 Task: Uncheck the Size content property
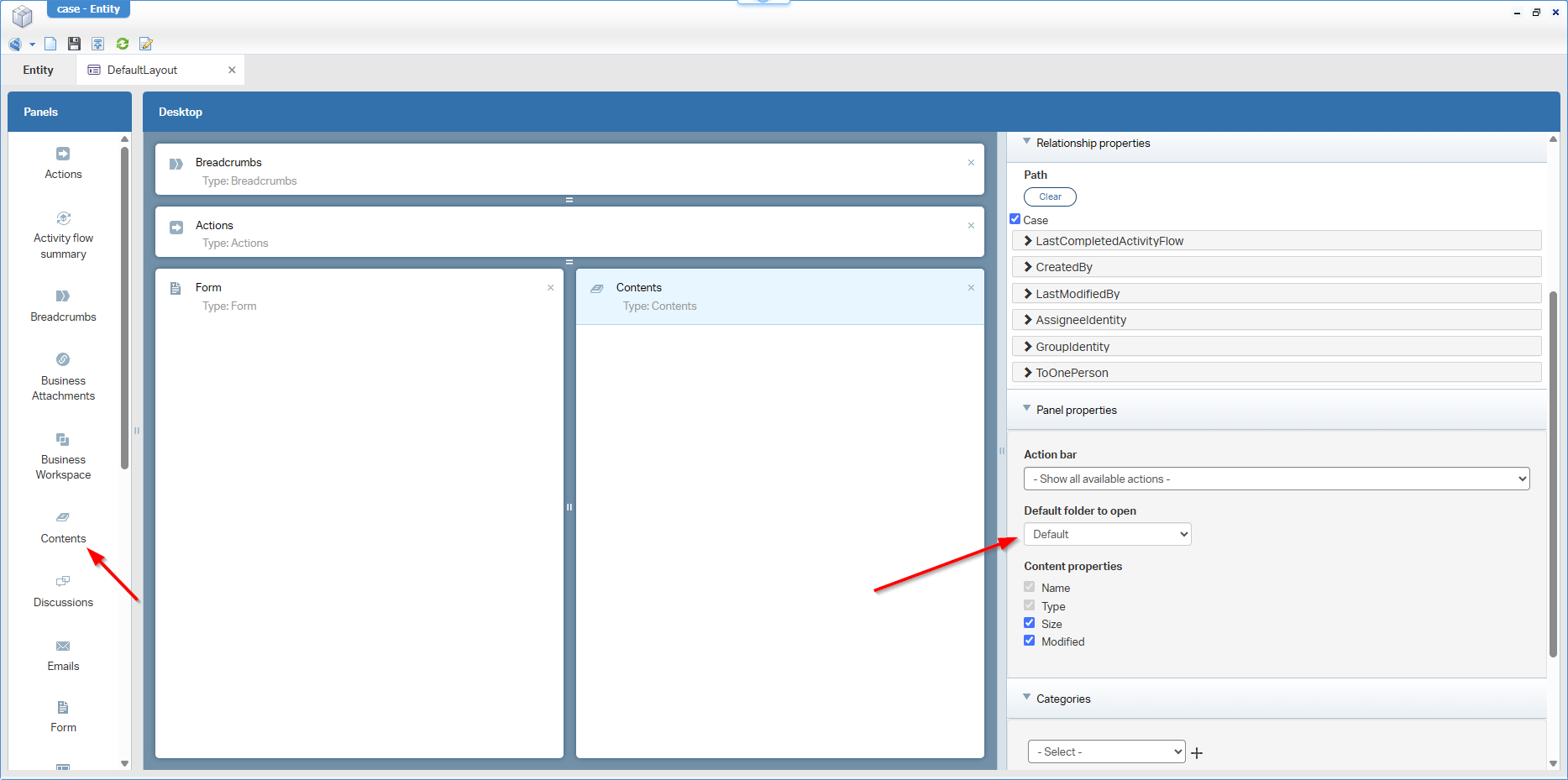point(1029,623)
